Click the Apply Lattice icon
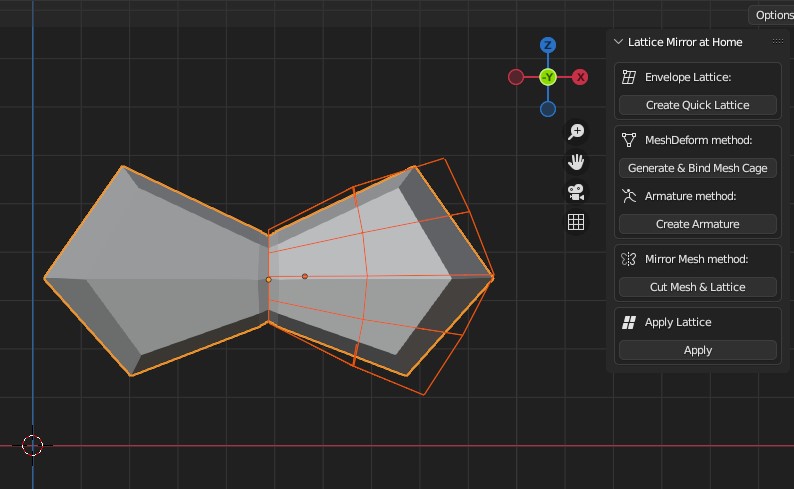The image size is (794, 489). pyautogui.click(x=629, y=322)
